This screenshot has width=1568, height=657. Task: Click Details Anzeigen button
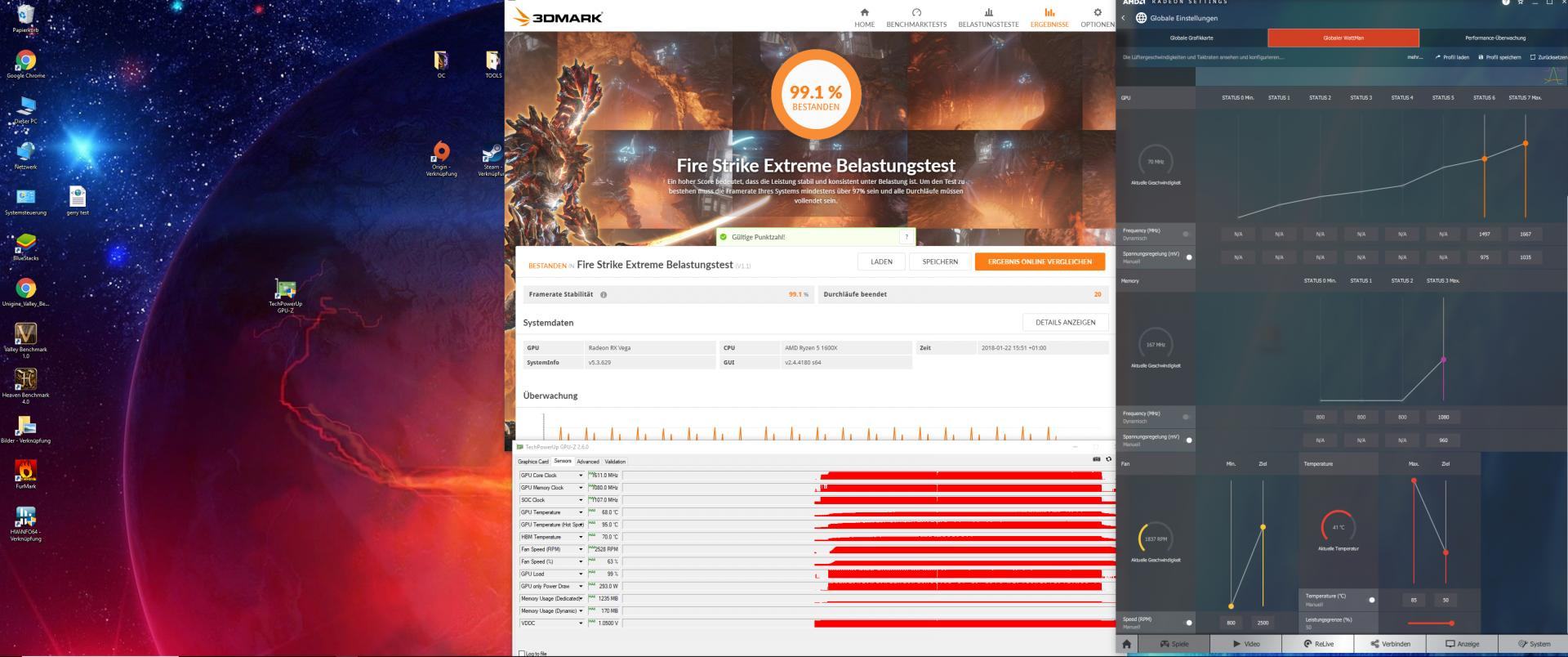[x=1065, y=322]
